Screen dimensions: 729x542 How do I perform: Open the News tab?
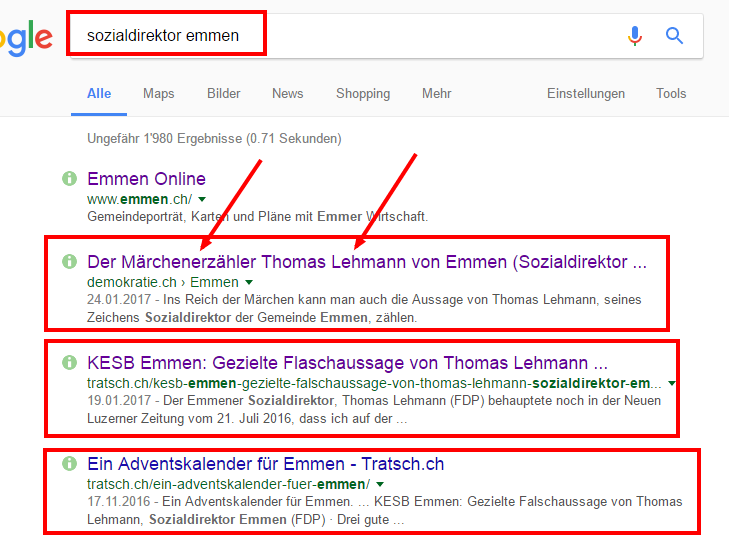coord(288,93)
